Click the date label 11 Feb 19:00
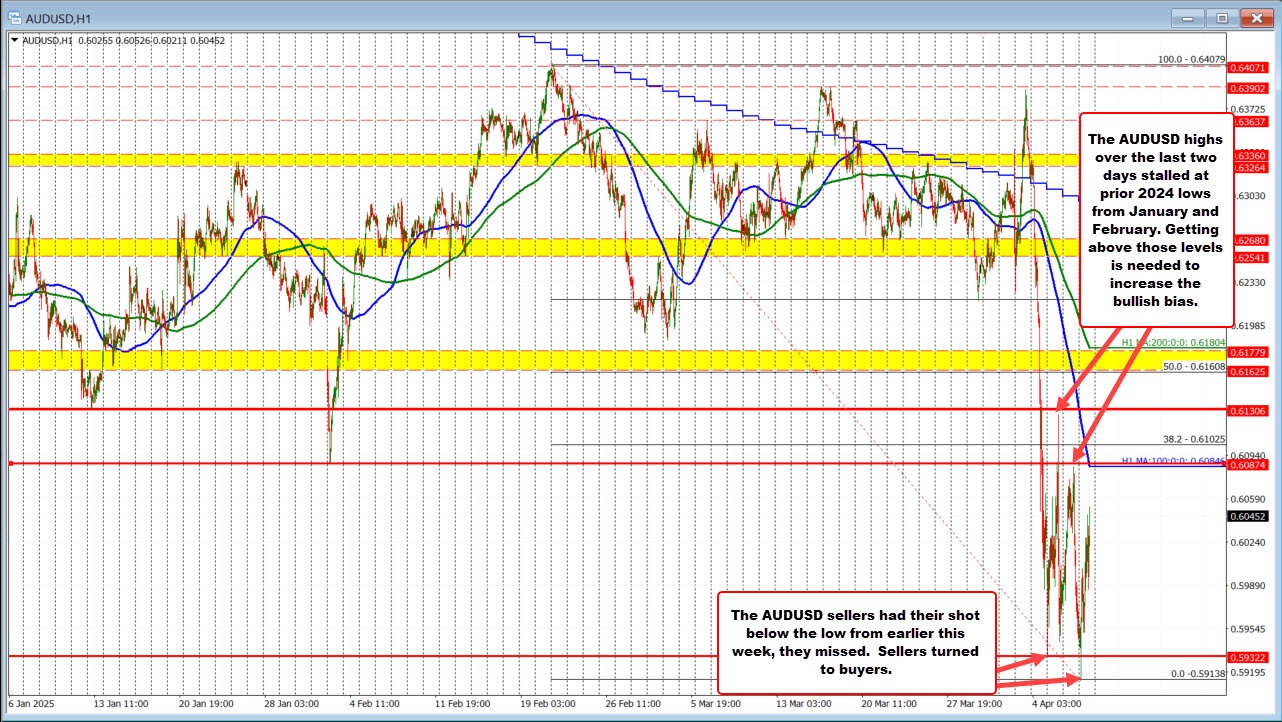 pyautogui.click(x=463, y=703)
